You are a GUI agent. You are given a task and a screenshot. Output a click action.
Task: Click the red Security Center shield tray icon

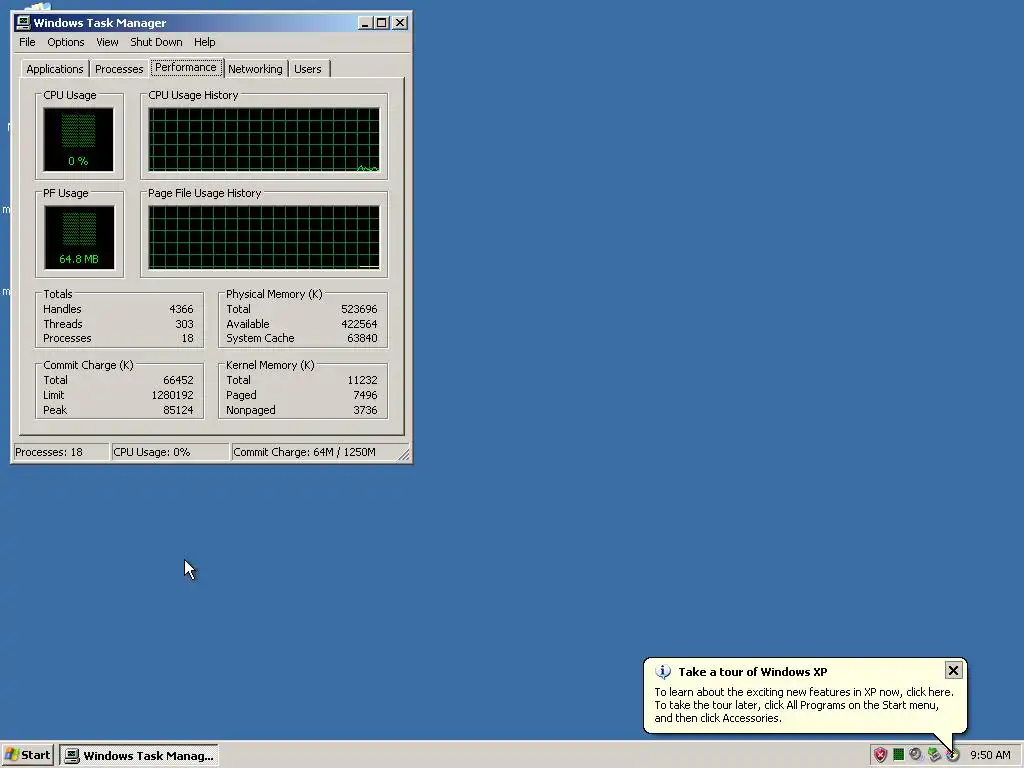point(880,755)
